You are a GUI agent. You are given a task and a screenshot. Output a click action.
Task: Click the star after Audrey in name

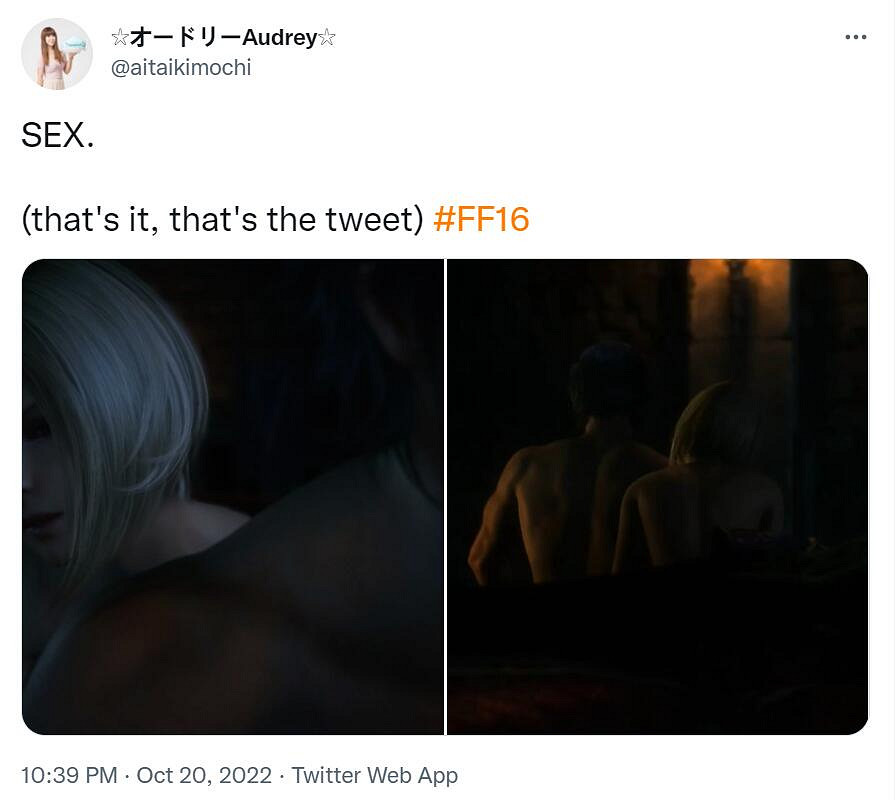tap(326, 38)
